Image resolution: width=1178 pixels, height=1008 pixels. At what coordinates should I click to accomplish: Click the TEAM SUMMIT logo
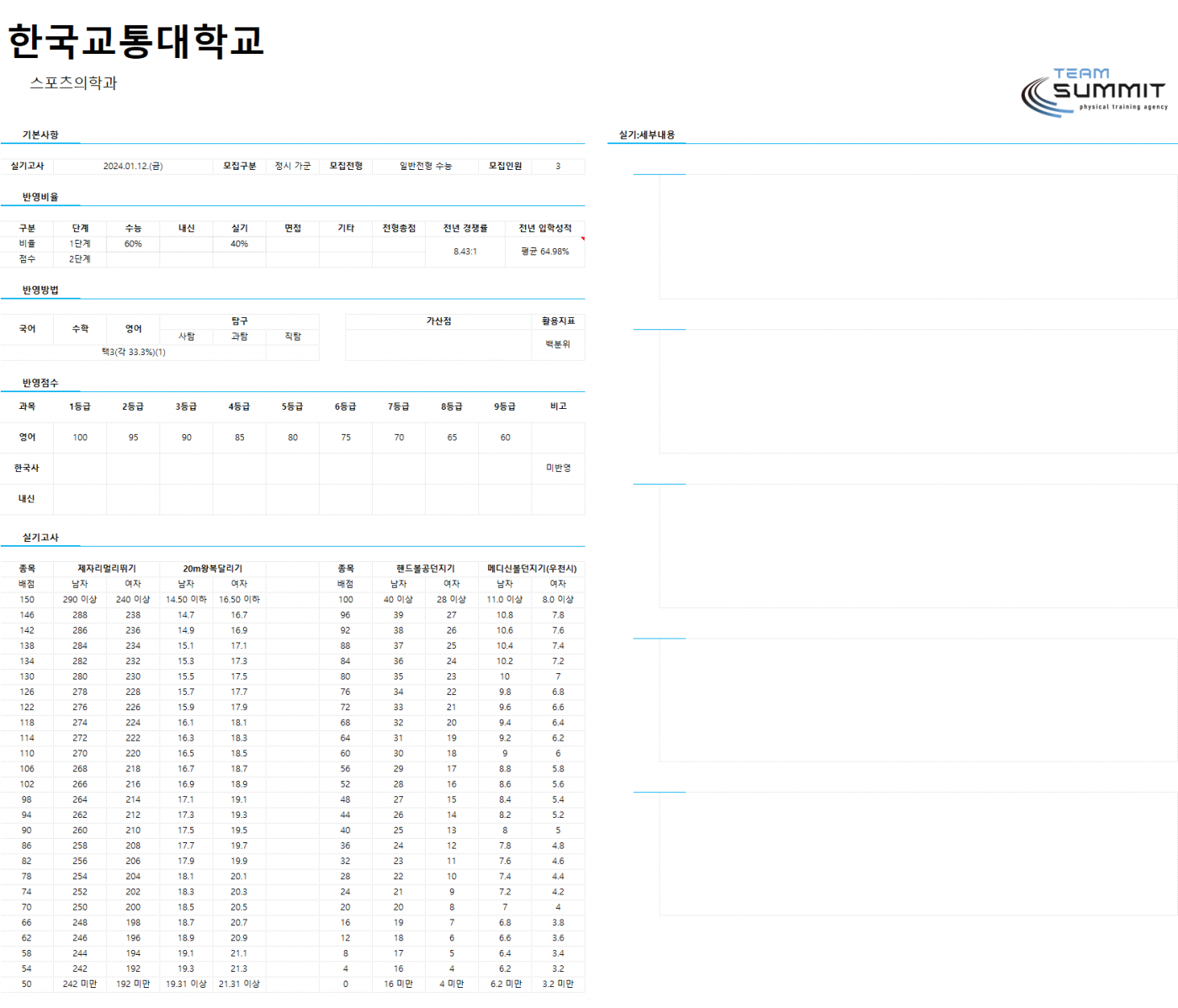pos(1094,91)
